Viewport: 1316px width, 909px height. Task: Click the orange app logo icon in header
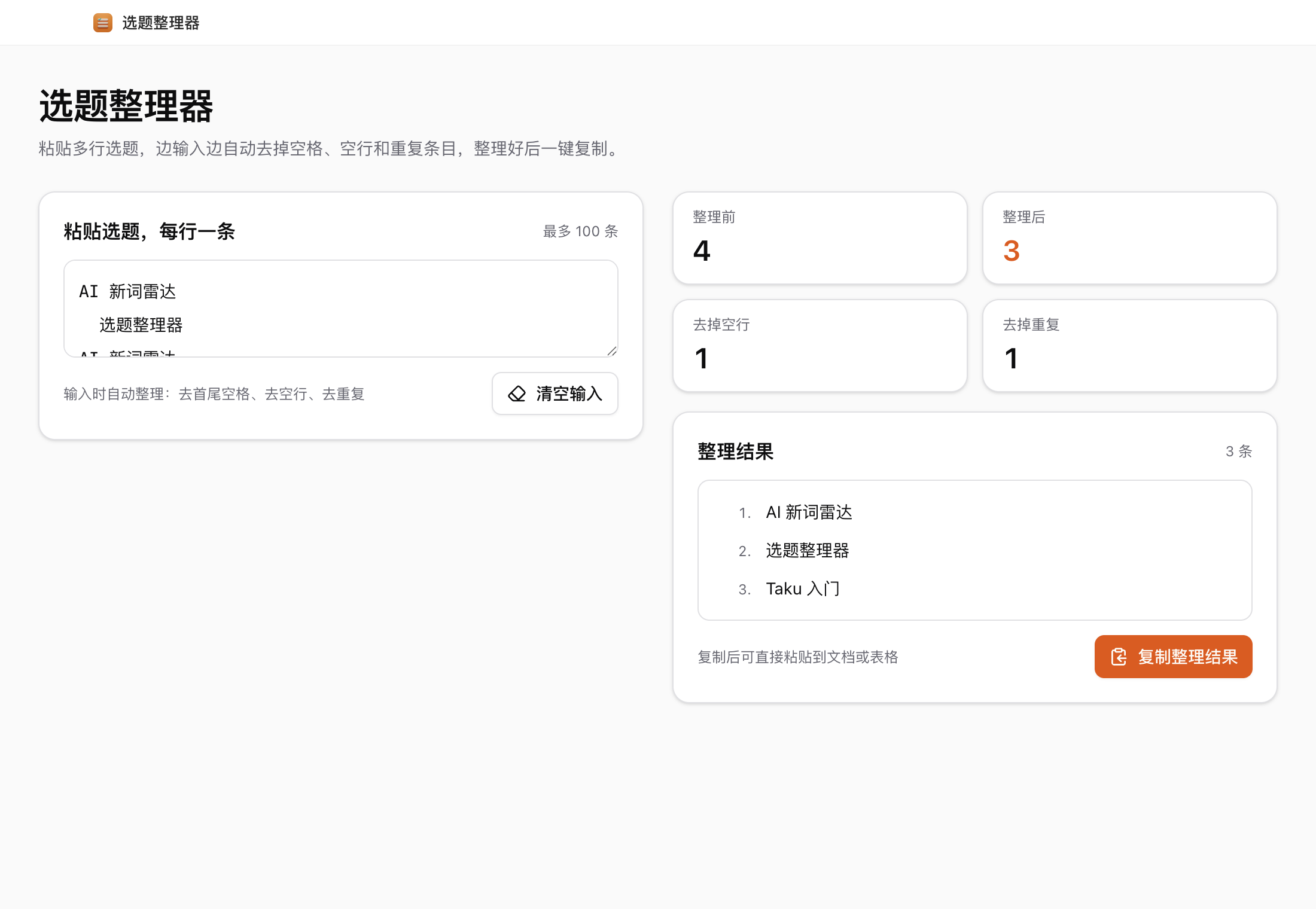[x=103, y=23]
